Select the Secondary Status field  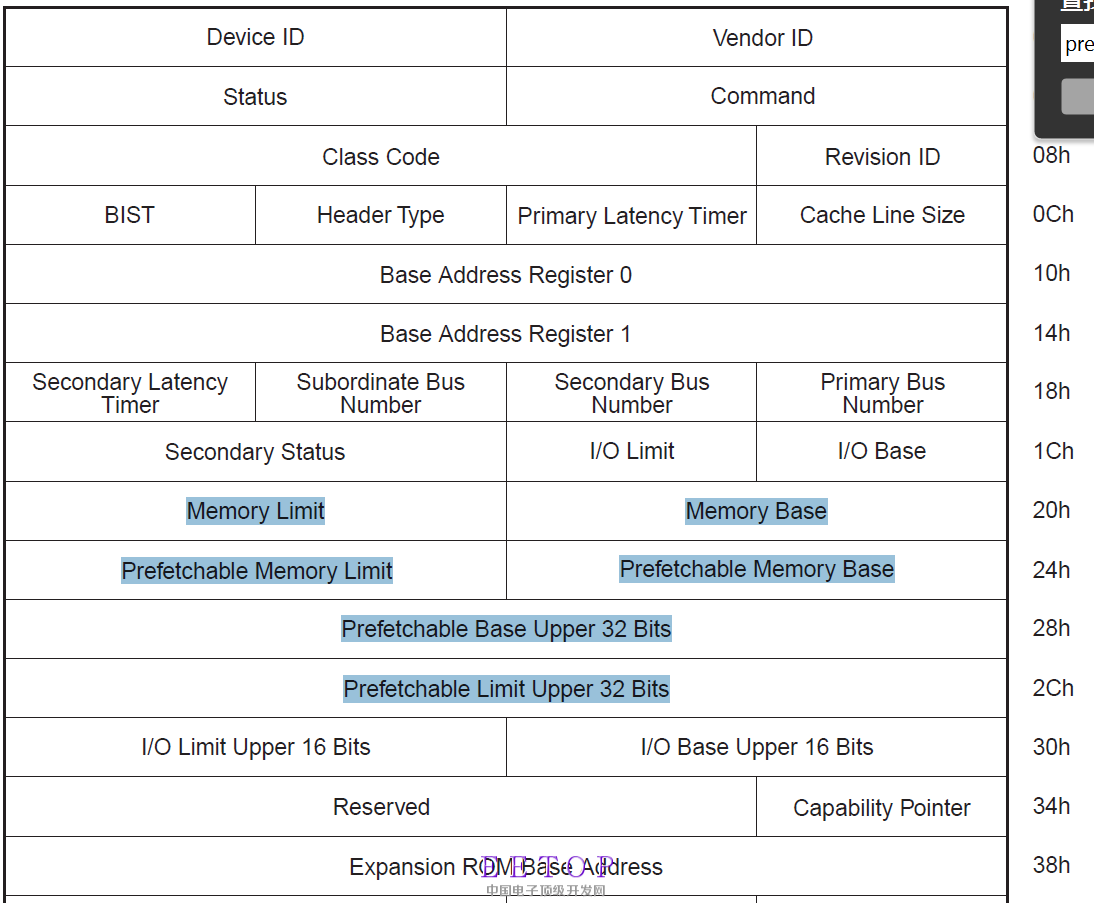(x=255, y=452)
